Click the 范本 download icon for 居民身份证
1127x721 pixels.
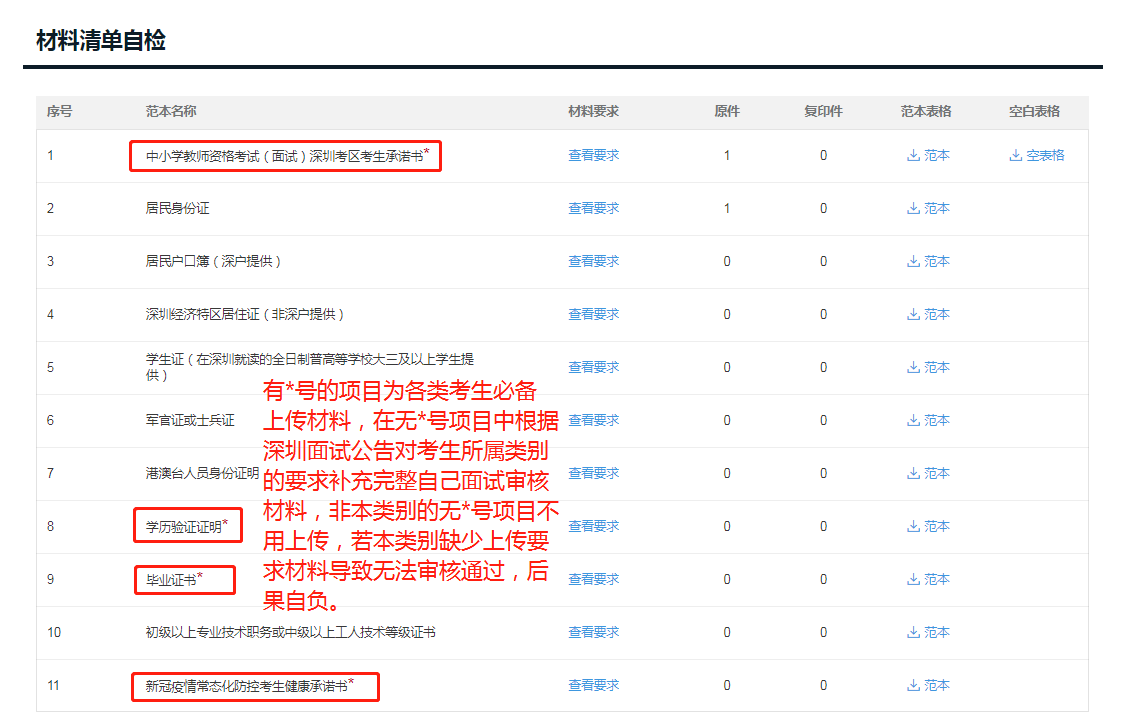tap(913, 208)
